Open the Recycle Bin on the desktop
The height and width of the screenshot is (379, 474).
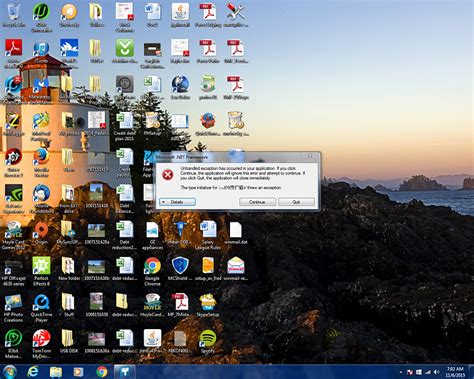[13, 15]
